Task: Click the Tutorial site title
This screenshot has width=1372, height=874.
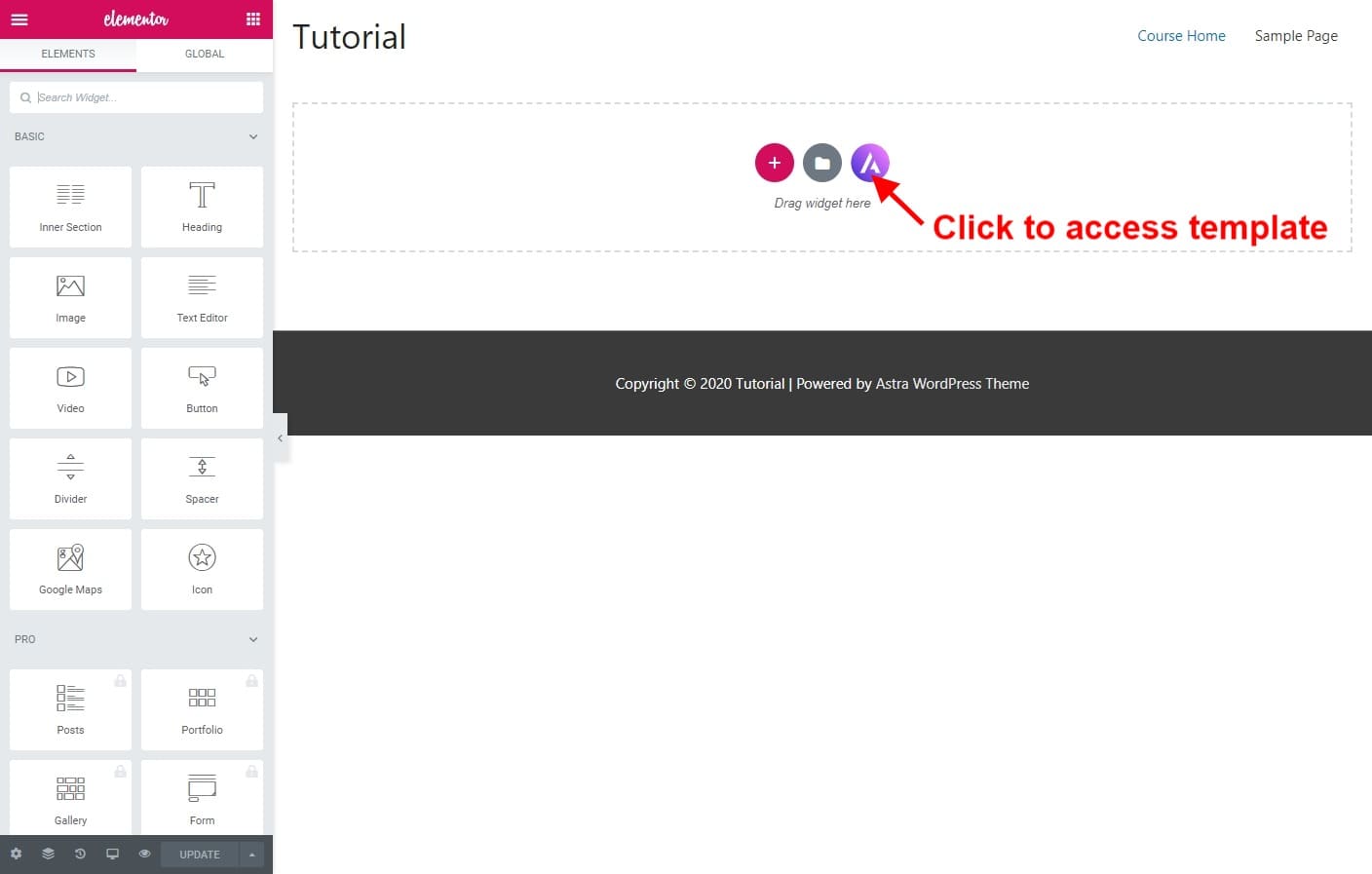Action: 349,37
